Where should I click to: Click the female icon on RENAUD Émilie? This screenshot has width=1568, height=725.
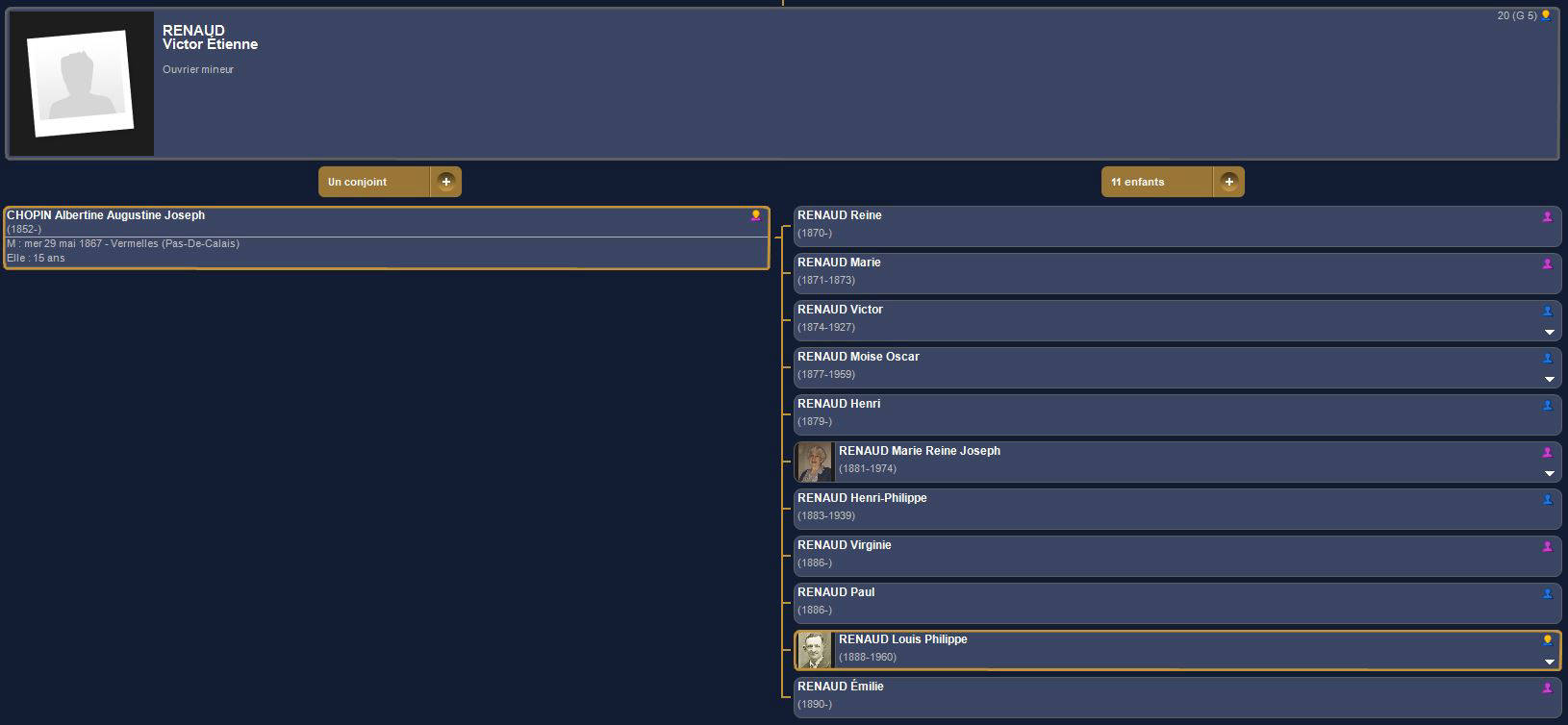(x=1547, y=688)
